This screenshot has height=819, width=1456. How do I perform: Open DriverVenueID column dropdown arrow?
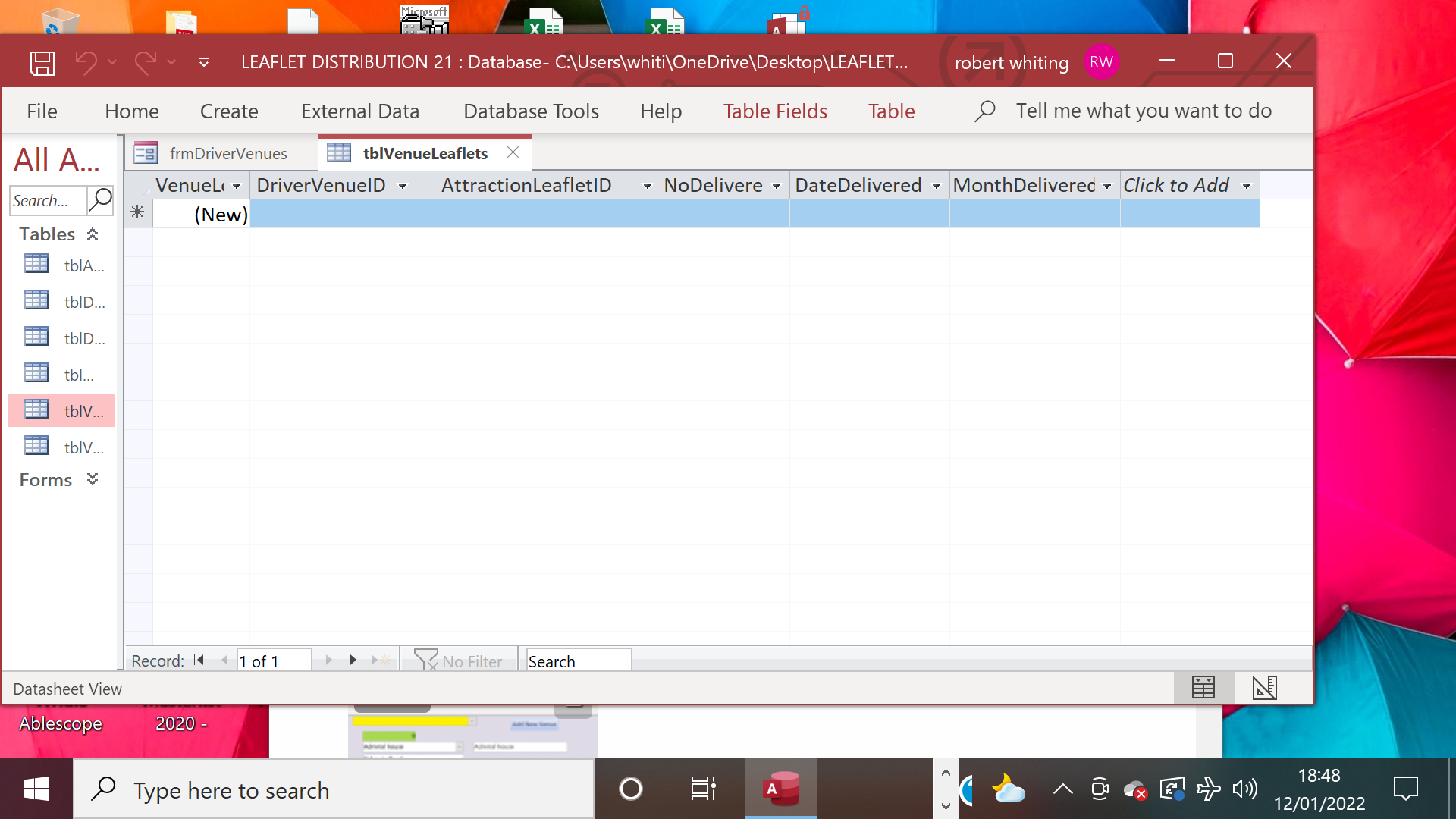[x=403, y=187]
